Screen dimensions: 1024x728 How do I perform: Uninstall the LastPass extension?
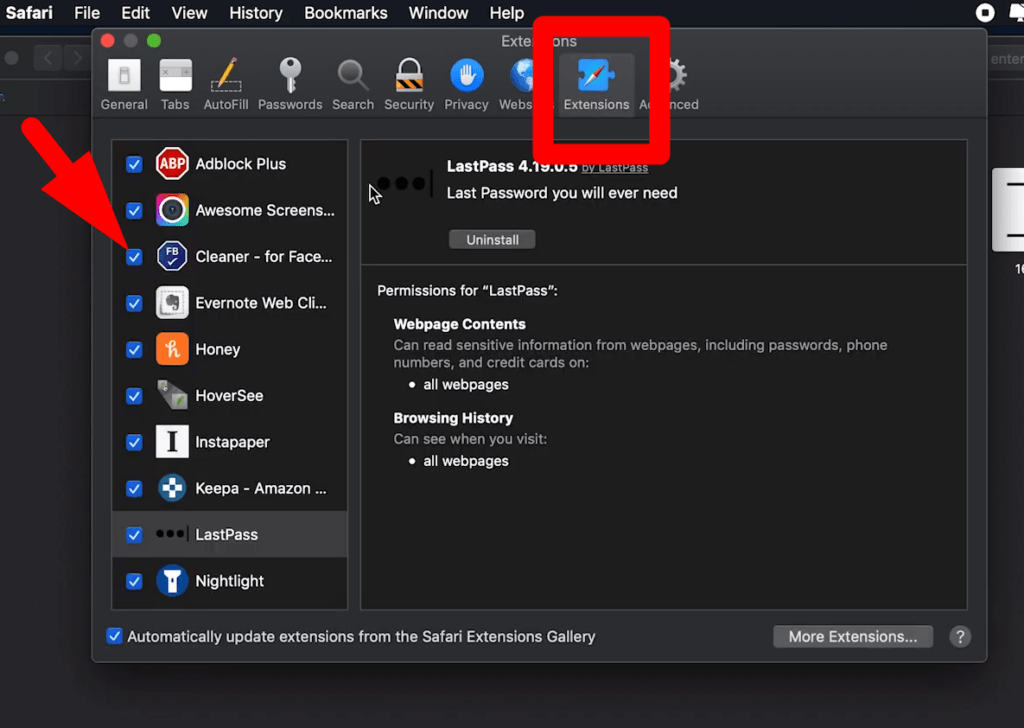[492, 240]
